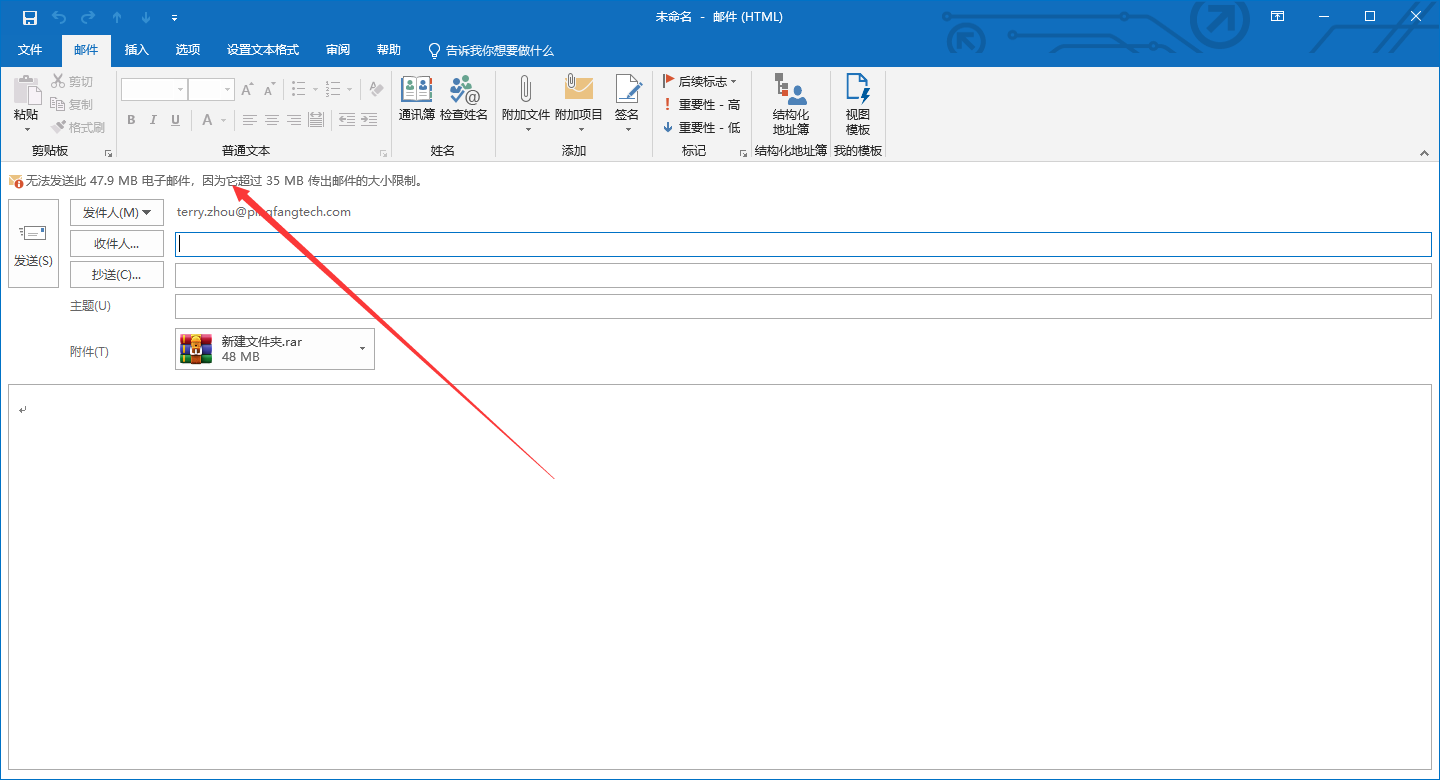1440x780 pixels.
Task: Click the 发送(S) send button
Action: coord(33,244)
